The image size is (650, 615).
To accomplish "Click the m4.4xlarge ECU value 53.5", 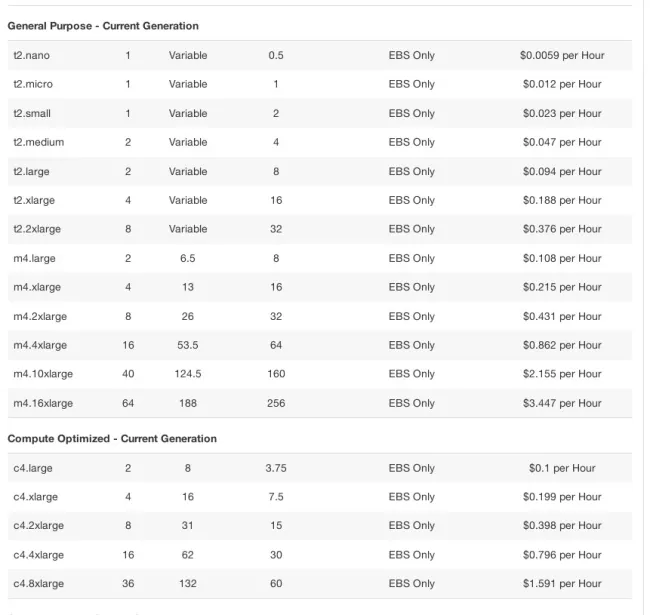I will pyautogui.click(x=188, y=345).
